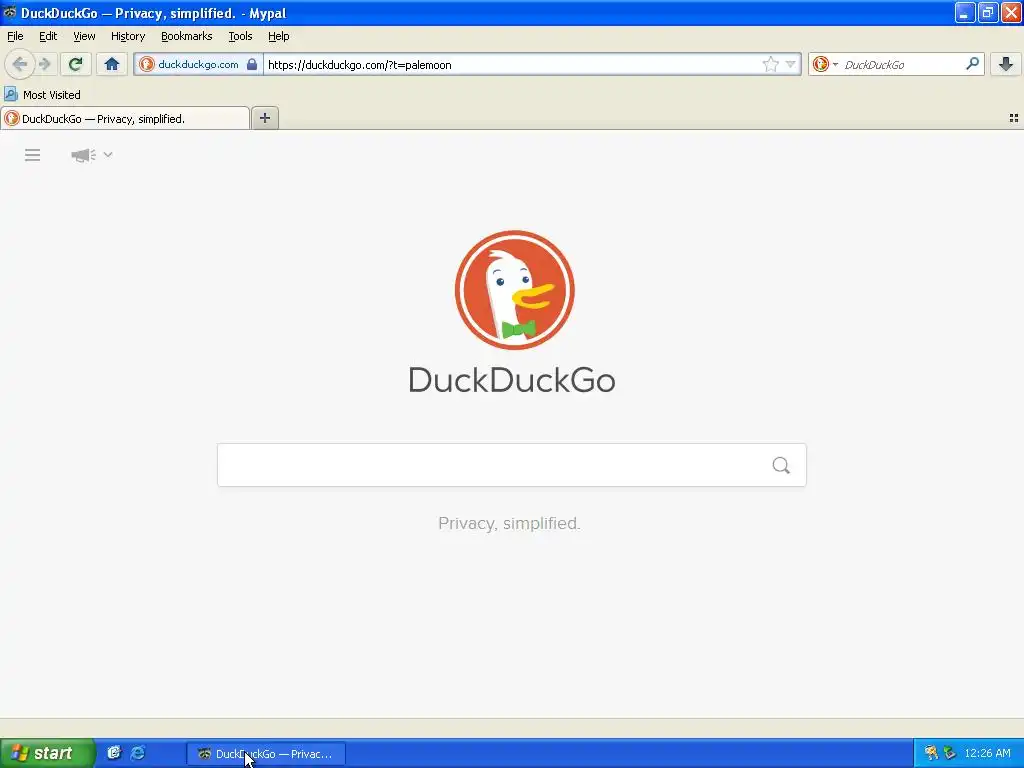Click the padlock secure connection icon
This screenshot has width=1024, height=768.
click(252, 64)
